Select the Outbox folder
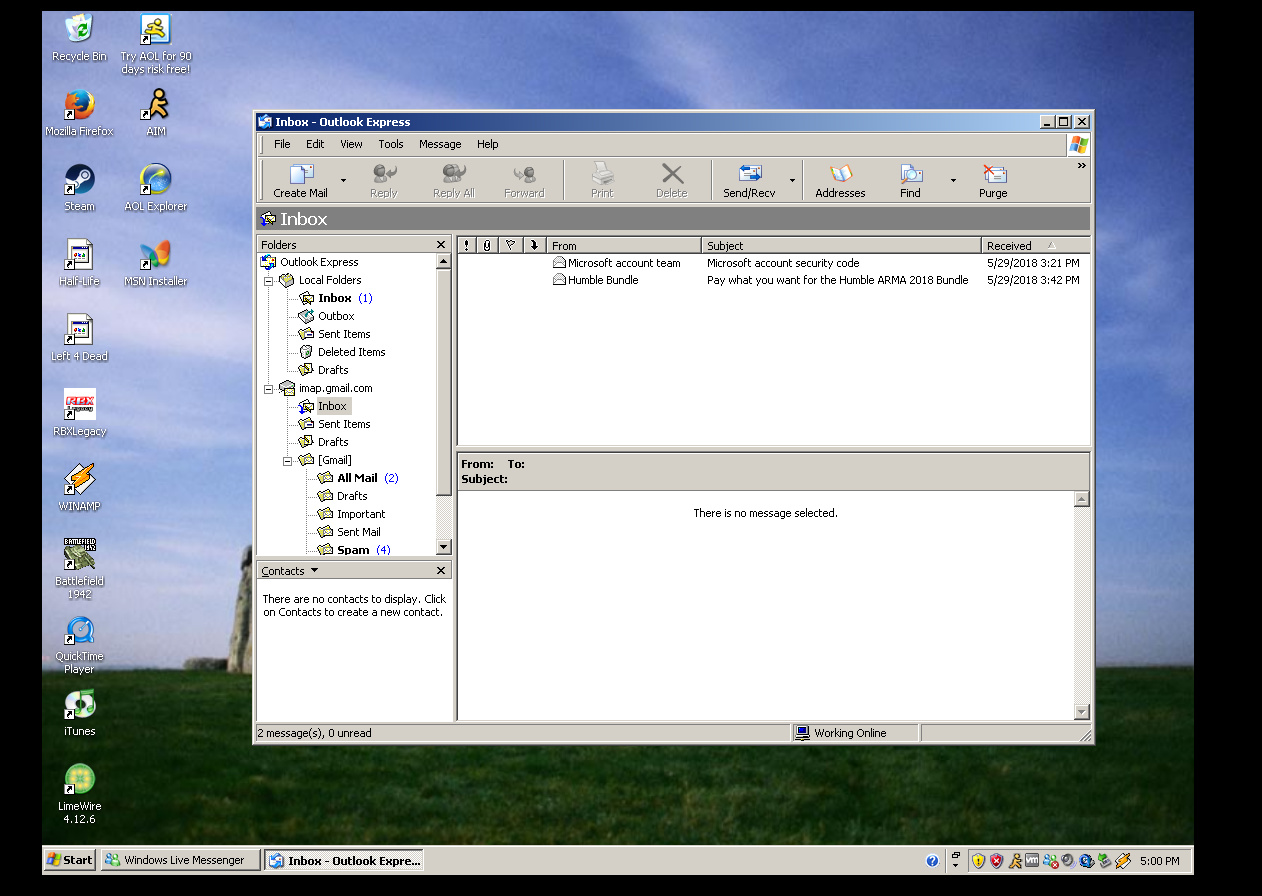The image size is (1262, 896). [327, 317]
